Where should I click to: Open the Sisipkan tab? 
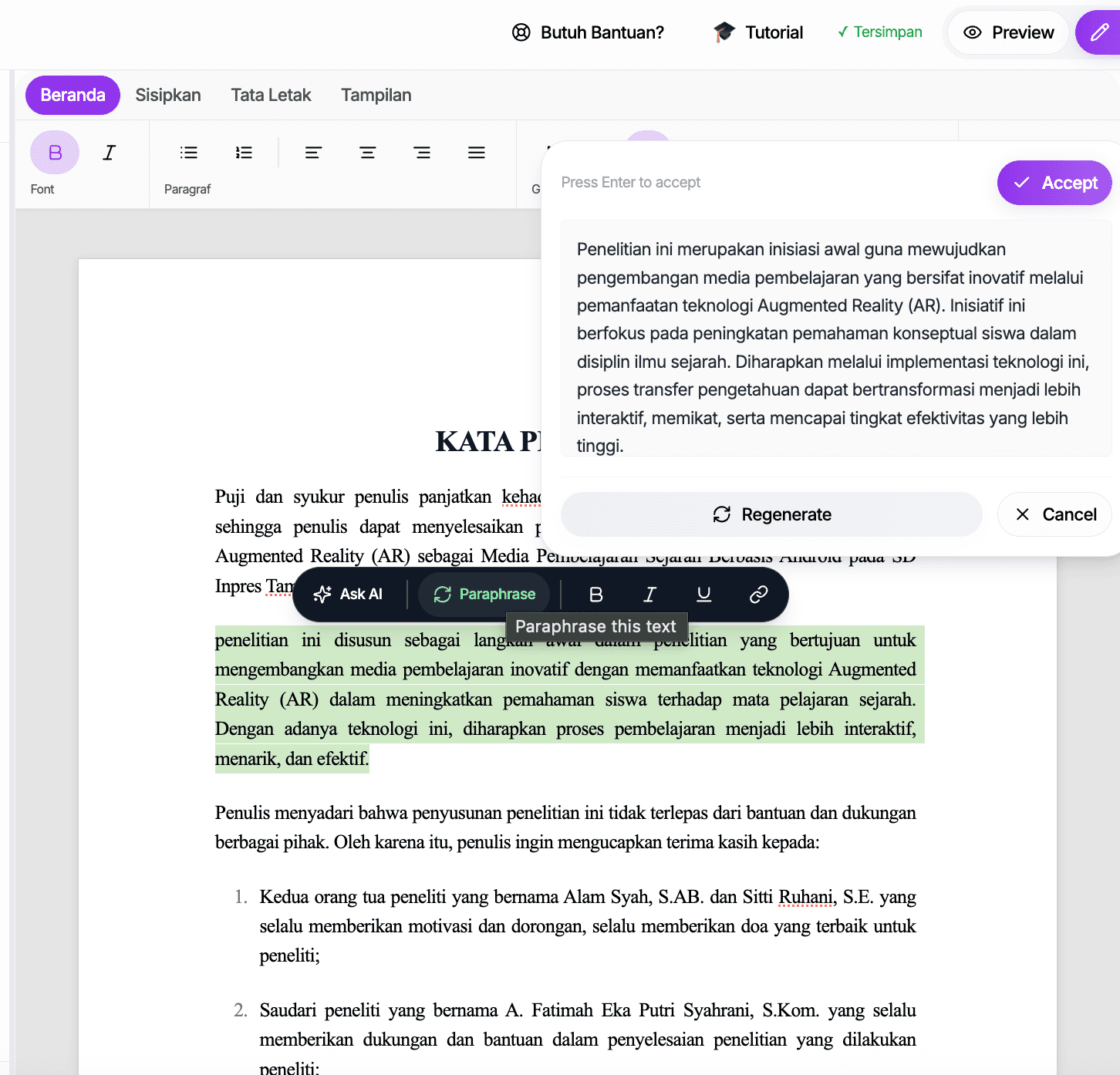pyautogui.click(x=168, y=95)
